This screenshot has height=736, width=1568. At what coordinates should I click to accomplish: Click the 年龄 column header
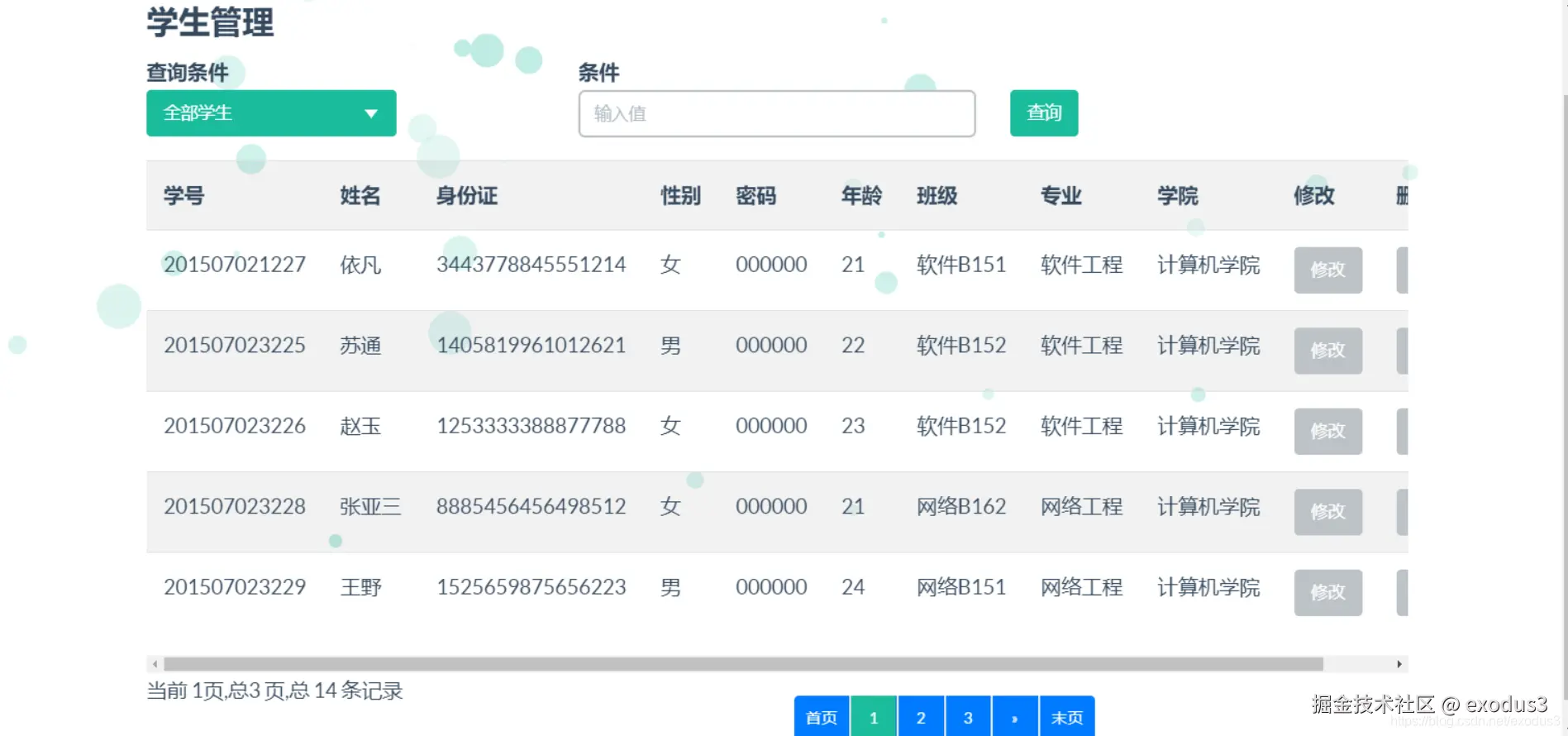pos(862,196)
